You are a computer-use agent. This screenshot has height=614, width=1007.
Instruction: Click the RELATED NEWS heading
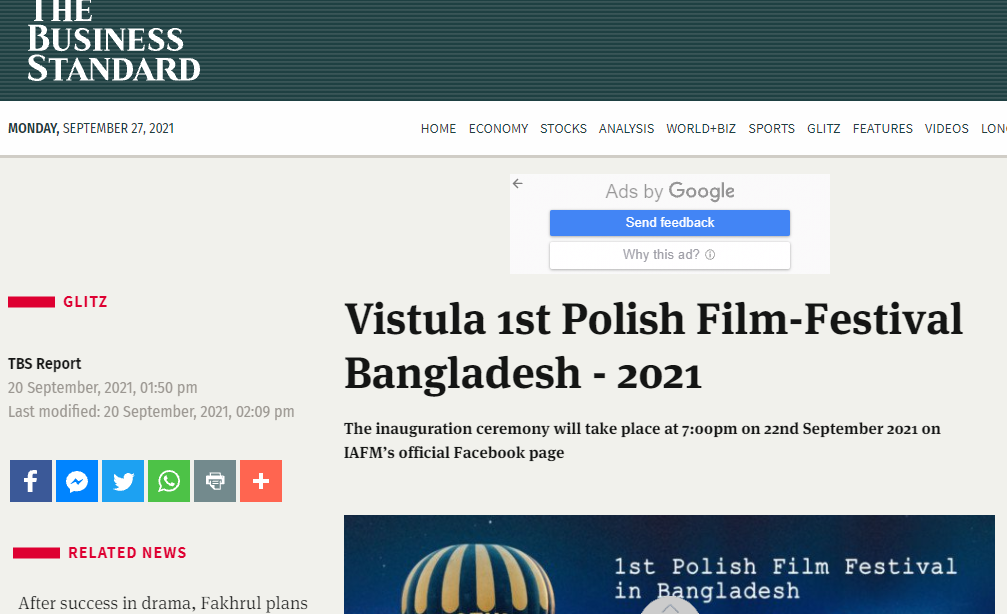point(127,553)
